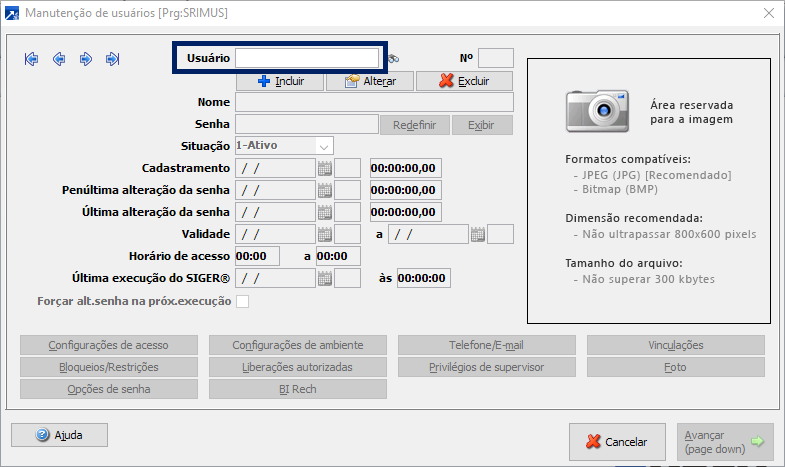
Task: Click Horário de acesso start time field
Action: coord(257,256)
